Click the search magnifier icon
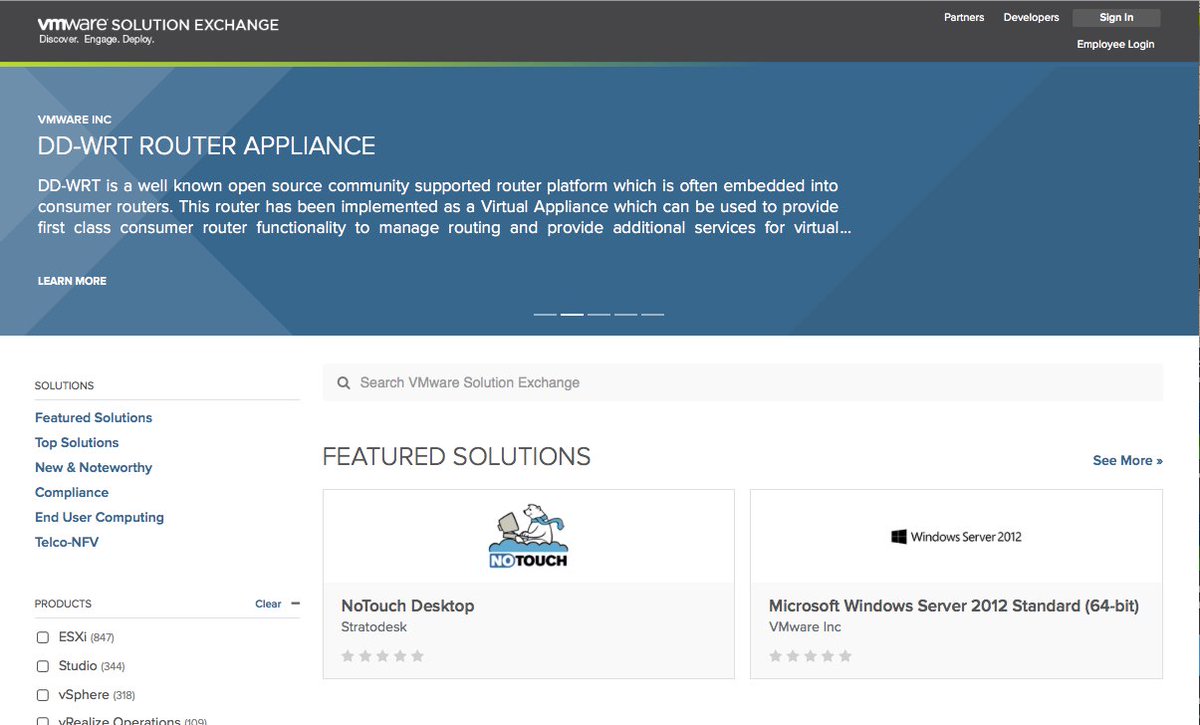Viewport: 1200px width, 725px height. coord(344,383)
